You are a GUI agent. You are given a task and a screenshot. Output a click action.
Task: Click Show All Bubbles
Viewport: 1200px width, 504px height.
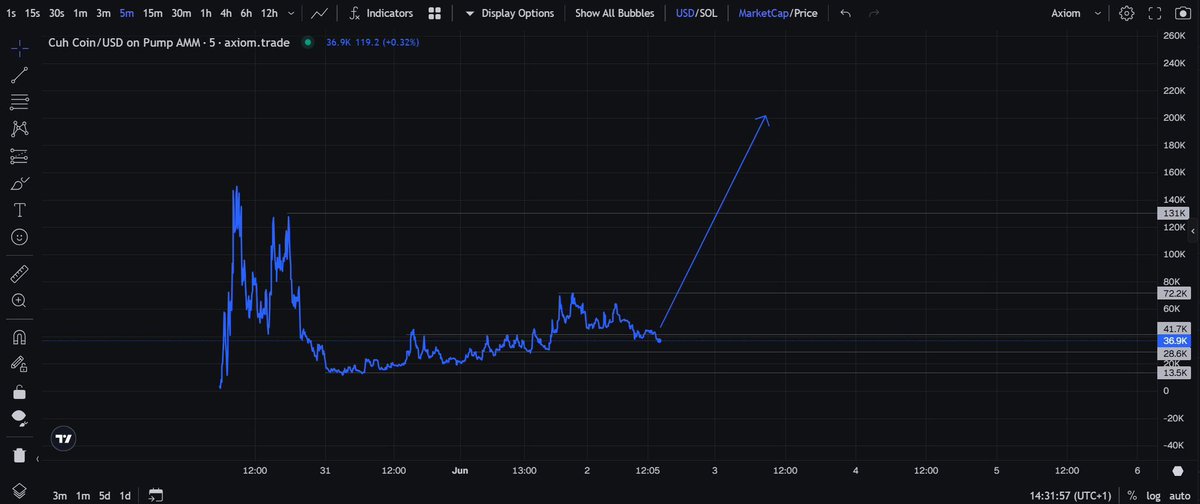point(614,13)
